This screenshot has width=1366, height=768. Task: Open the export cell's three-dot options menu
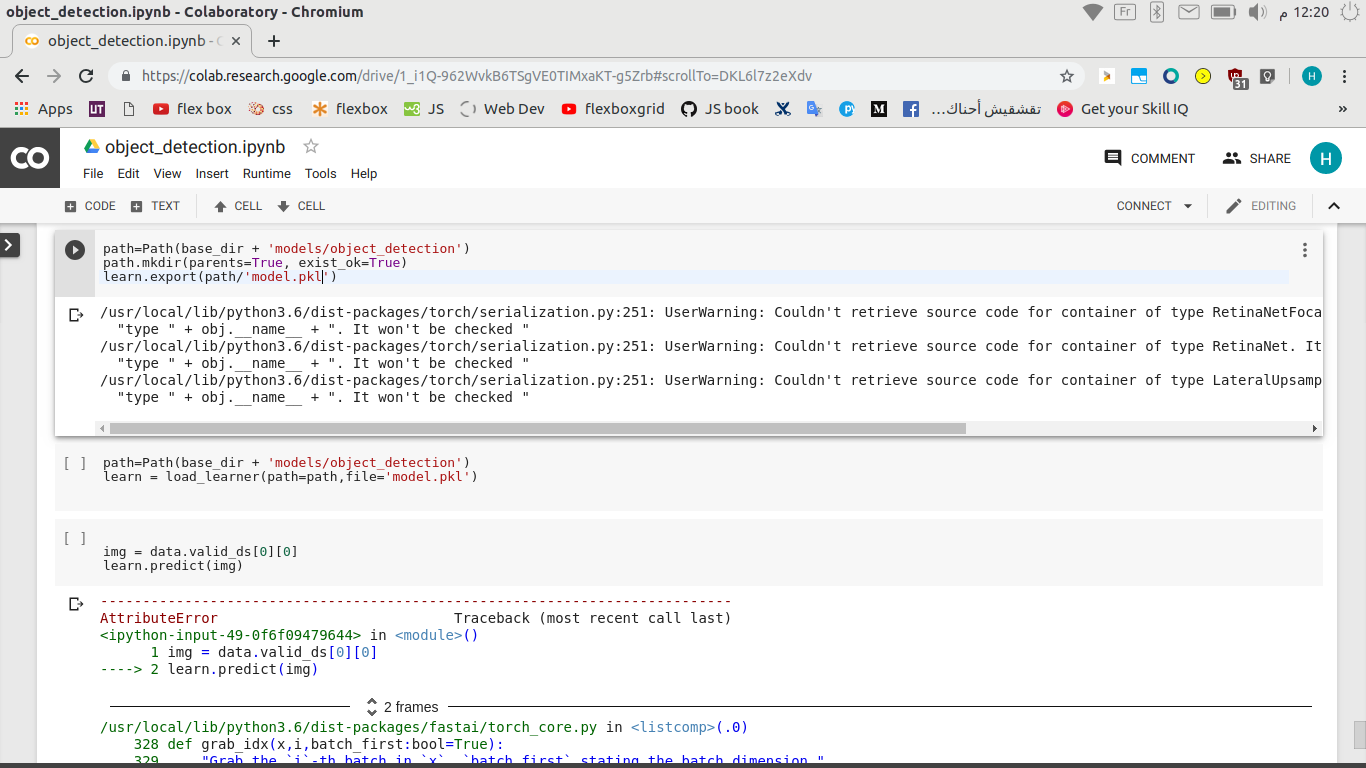[x=1304, y=250]
